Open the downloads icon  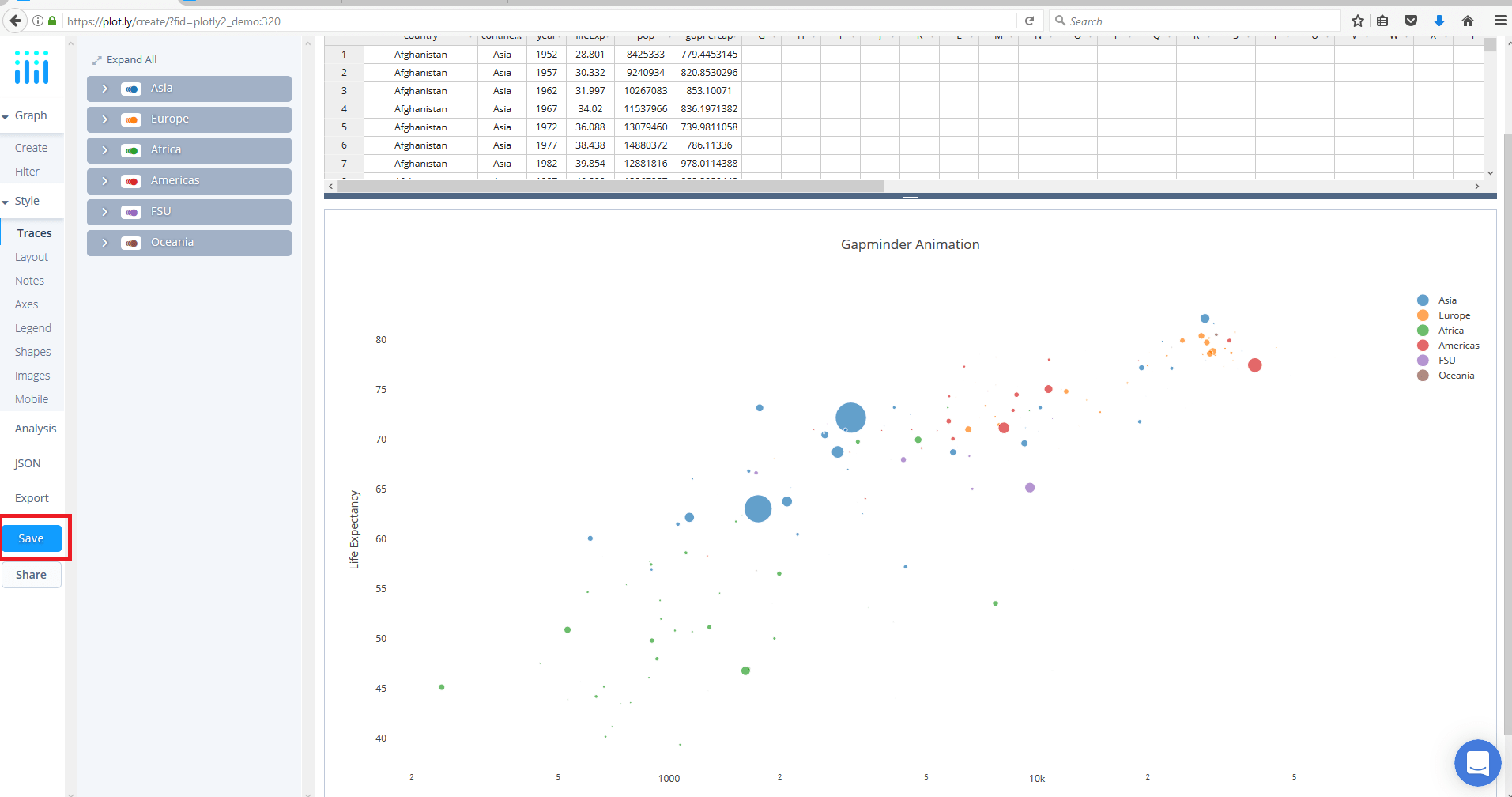pos(1438,21)
